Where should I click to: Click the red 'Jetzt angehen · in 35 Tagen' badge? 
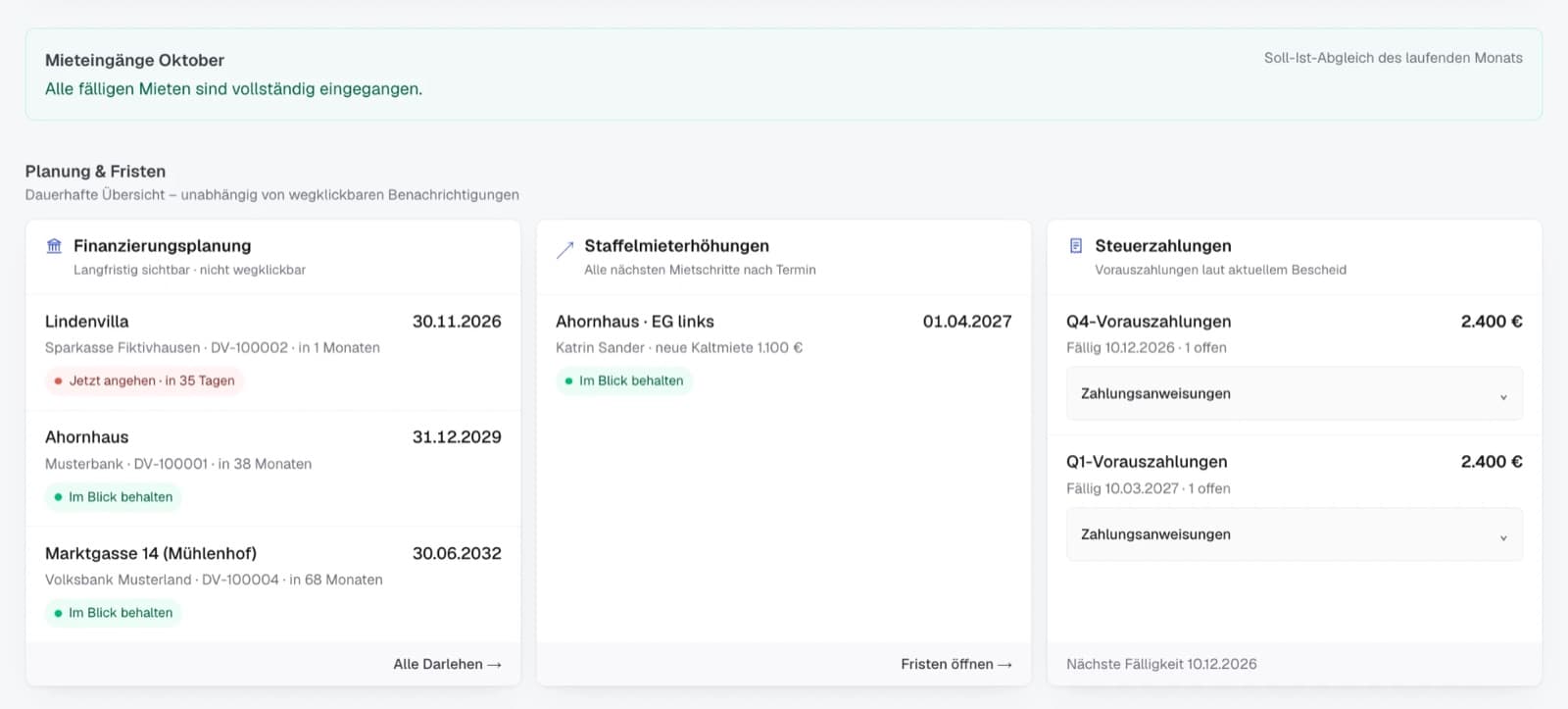(144, 380)
